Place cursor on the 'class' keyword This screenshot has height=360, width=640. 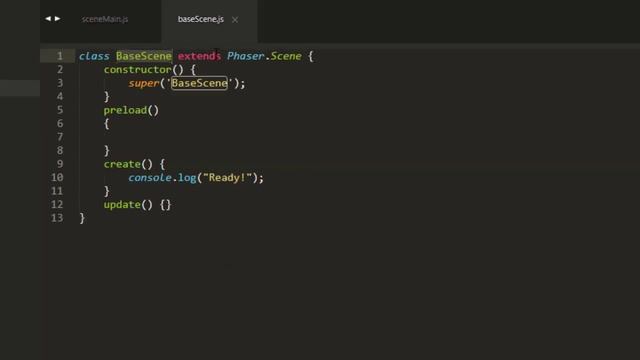point(94,56)
